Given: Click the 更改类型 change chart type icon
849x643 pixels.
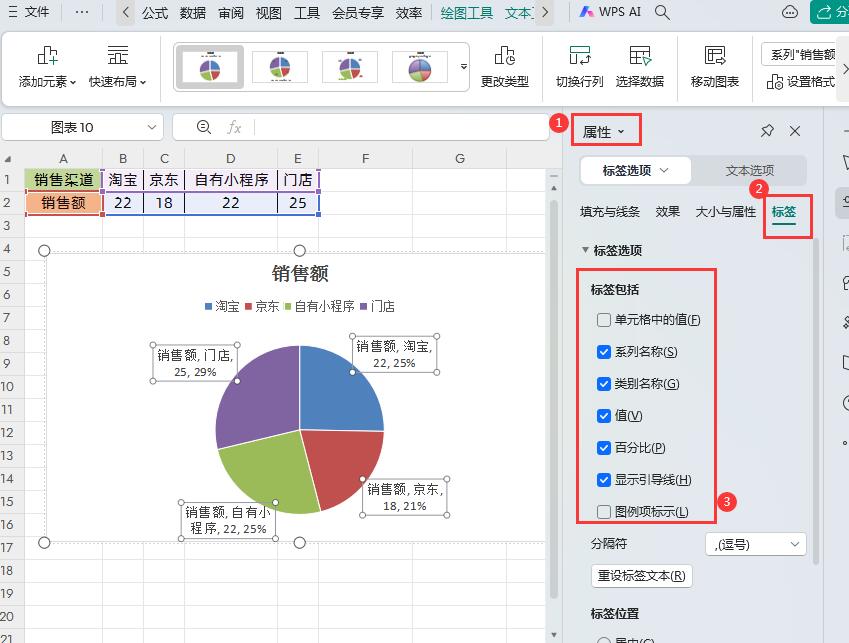Looking at the screenshot, I should pyautogui.click(x=505, y=56).
